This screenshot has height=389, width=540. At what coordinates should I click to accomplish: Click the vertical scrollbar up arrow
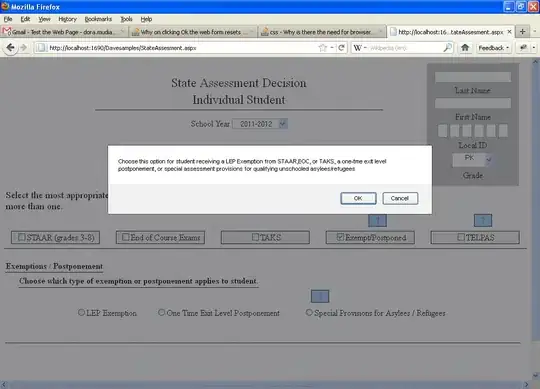[x=536, y=62]
